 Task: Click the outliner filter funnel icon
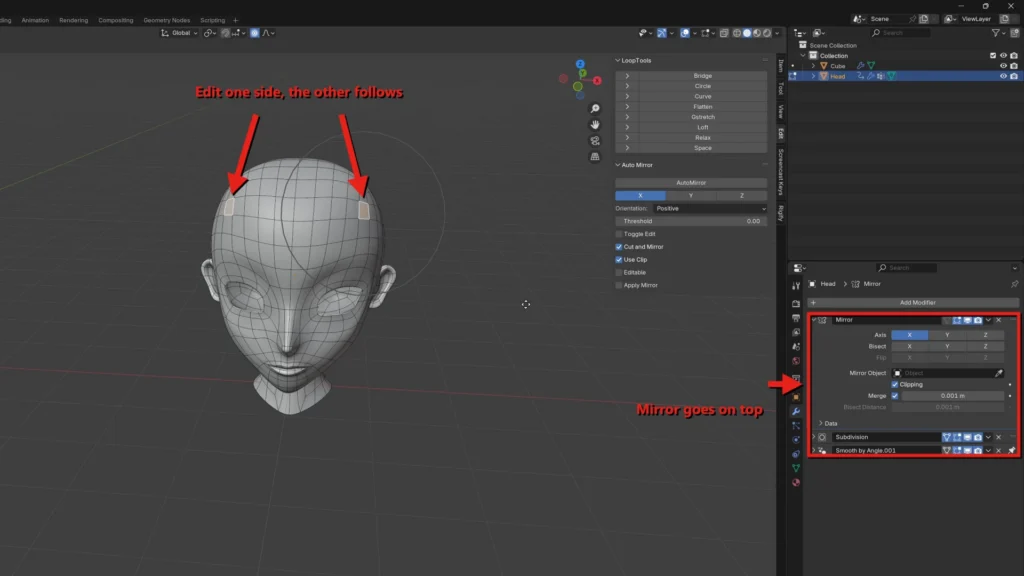click(996, 33)
